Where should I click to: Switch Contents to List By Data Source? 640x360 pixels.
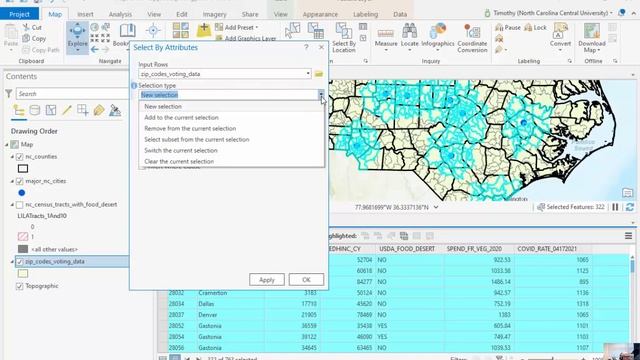coord(35,111)
